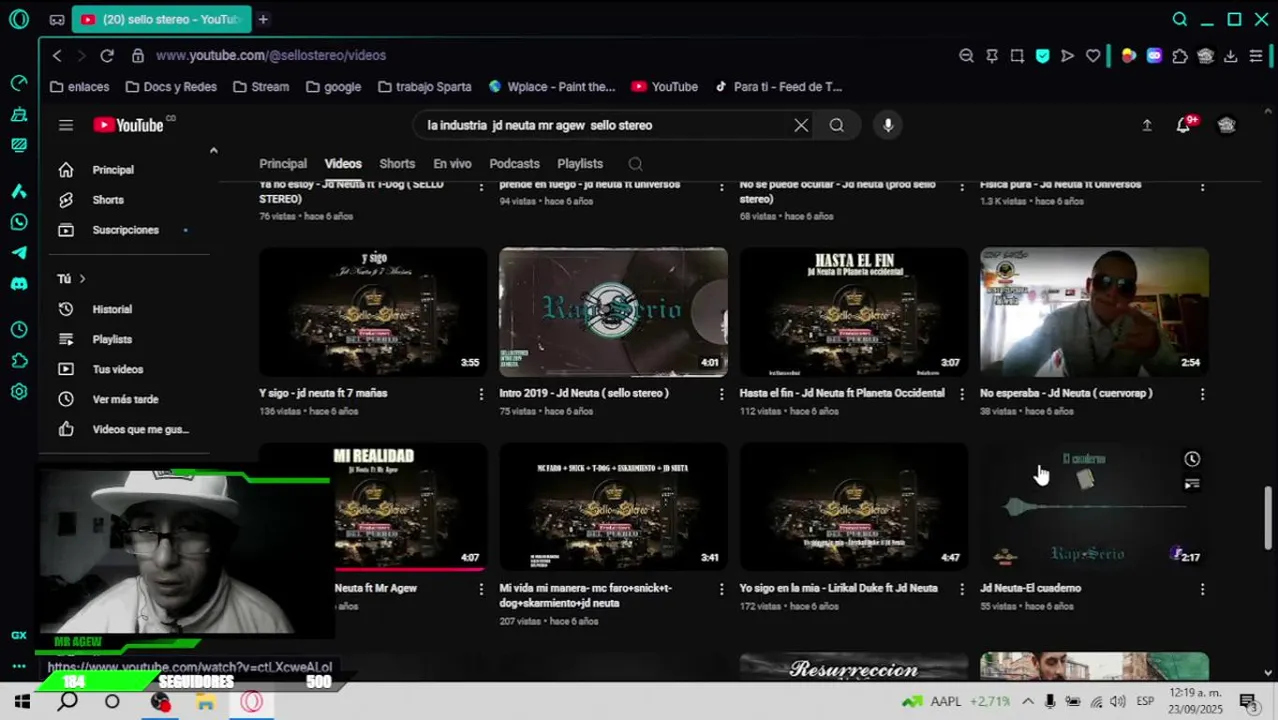The height and width of the screenshot is (720, 1278).
Task: Open the Para ti TikTok bookmark
Action: [x=778, y=87]
